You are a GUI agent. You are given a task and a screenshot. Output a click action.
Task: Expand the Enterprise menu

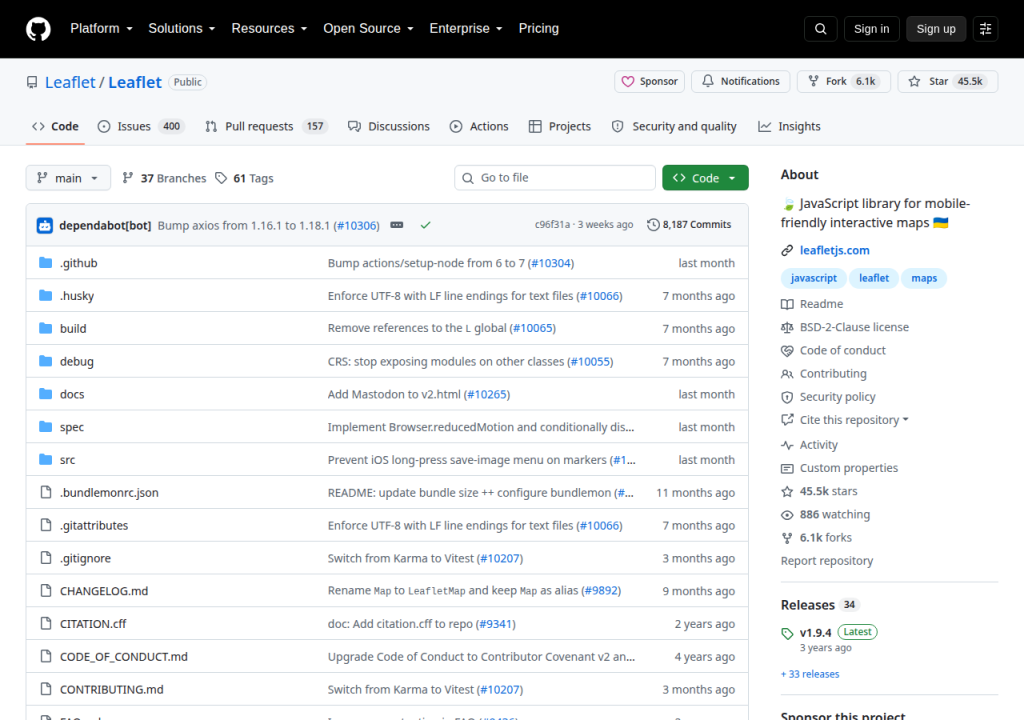466,29
